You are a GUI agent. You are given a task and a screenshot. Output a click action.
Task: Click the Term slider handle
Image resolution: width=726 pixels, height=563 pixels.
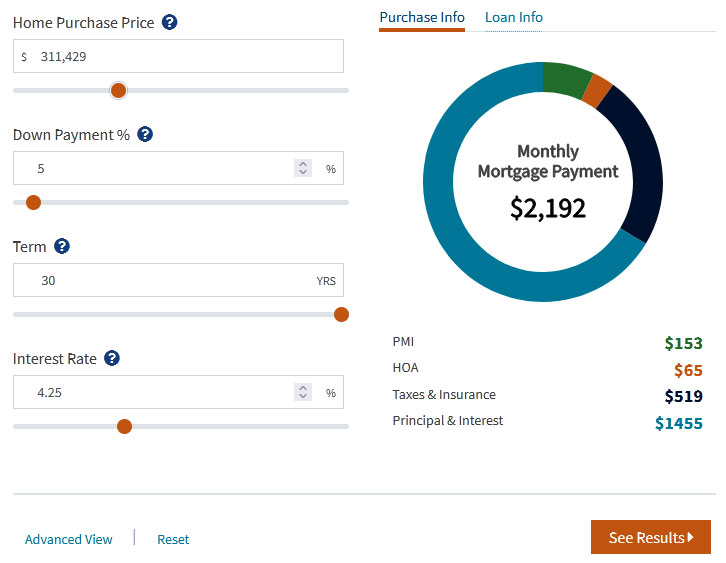[341, 314]
